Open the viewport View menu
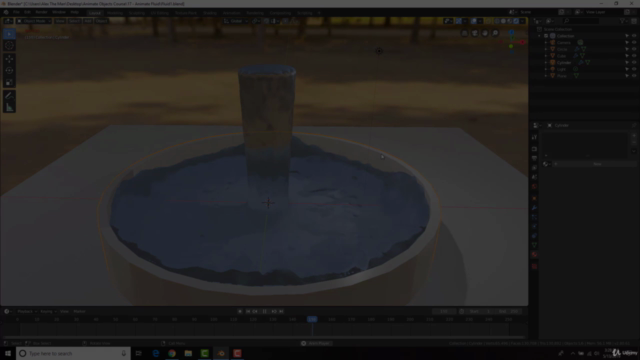This screenshot has height=360, width=640. (60, 21)
